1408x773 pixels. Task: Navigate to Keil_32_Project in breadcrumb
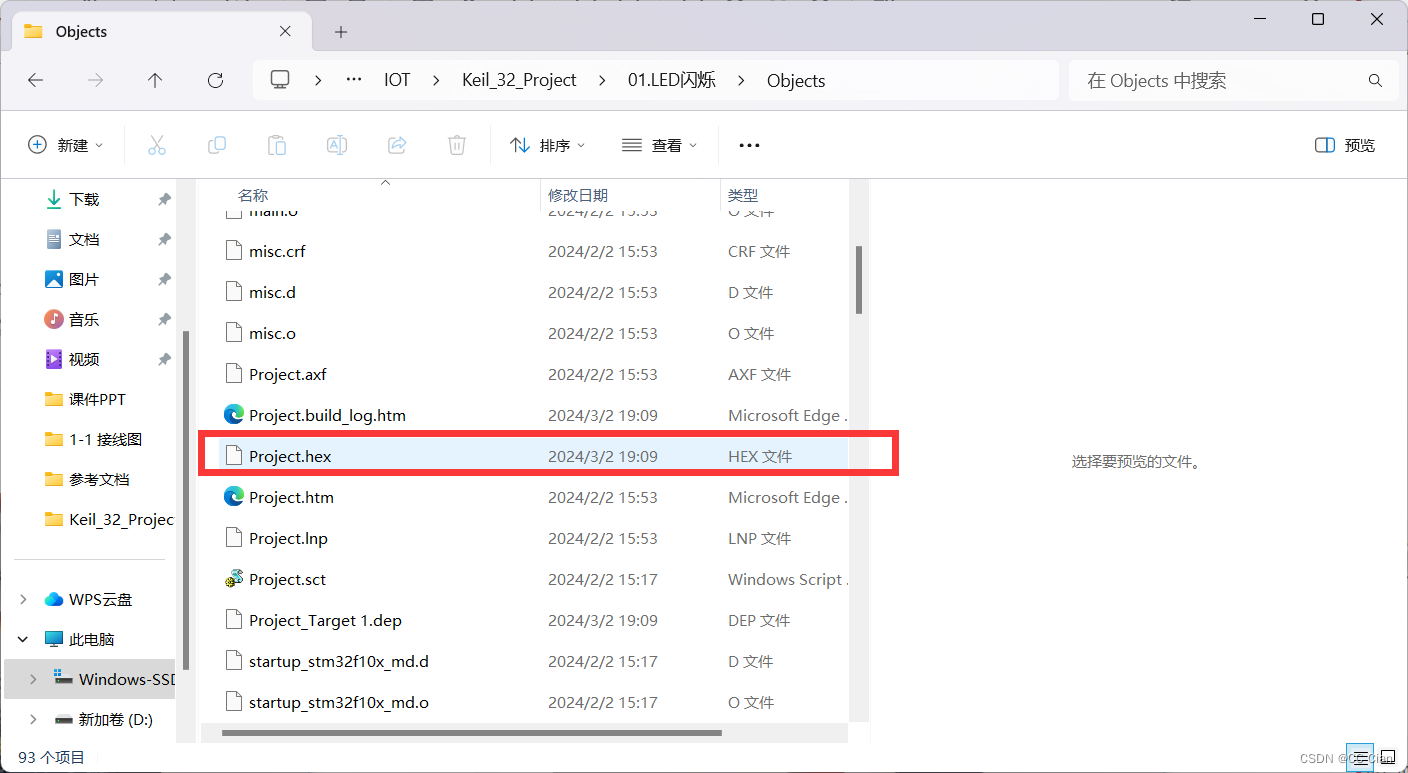(519, 80)
